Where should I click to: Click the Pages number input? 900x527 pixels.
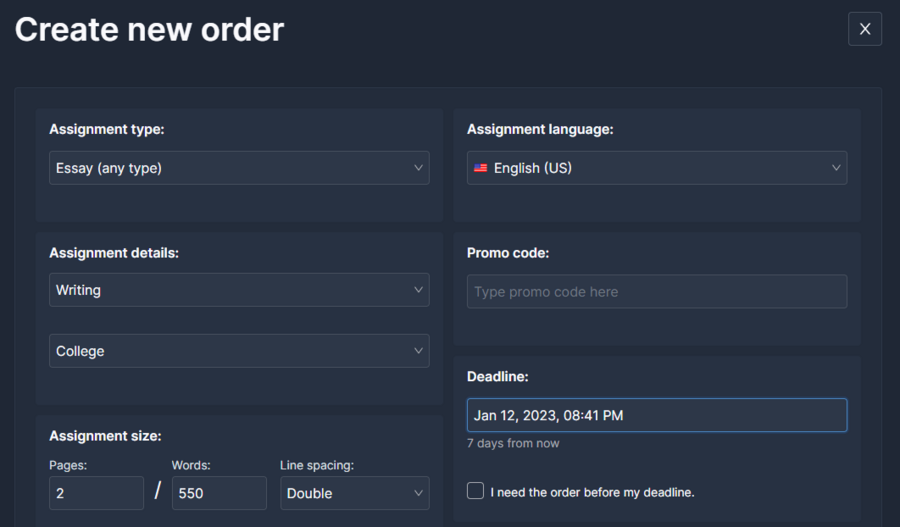click(96, 493)
